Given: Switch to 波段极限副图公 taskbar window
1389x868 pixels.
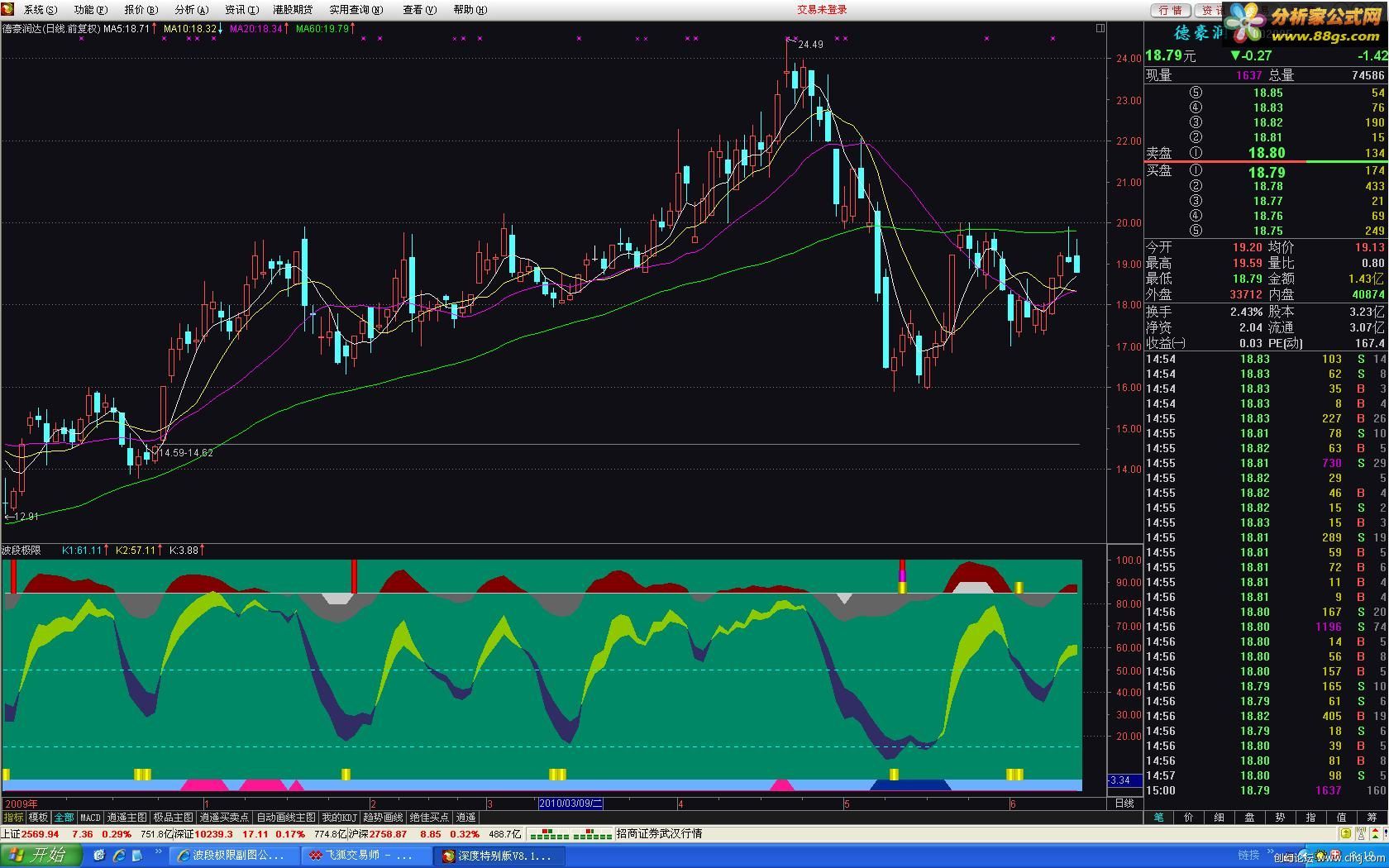Looking at the screenshot, I should (234, 856).
